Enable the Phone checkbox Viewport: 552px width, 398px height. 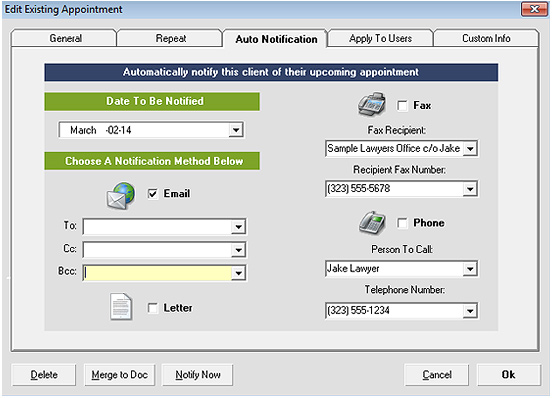click(402, 223)
